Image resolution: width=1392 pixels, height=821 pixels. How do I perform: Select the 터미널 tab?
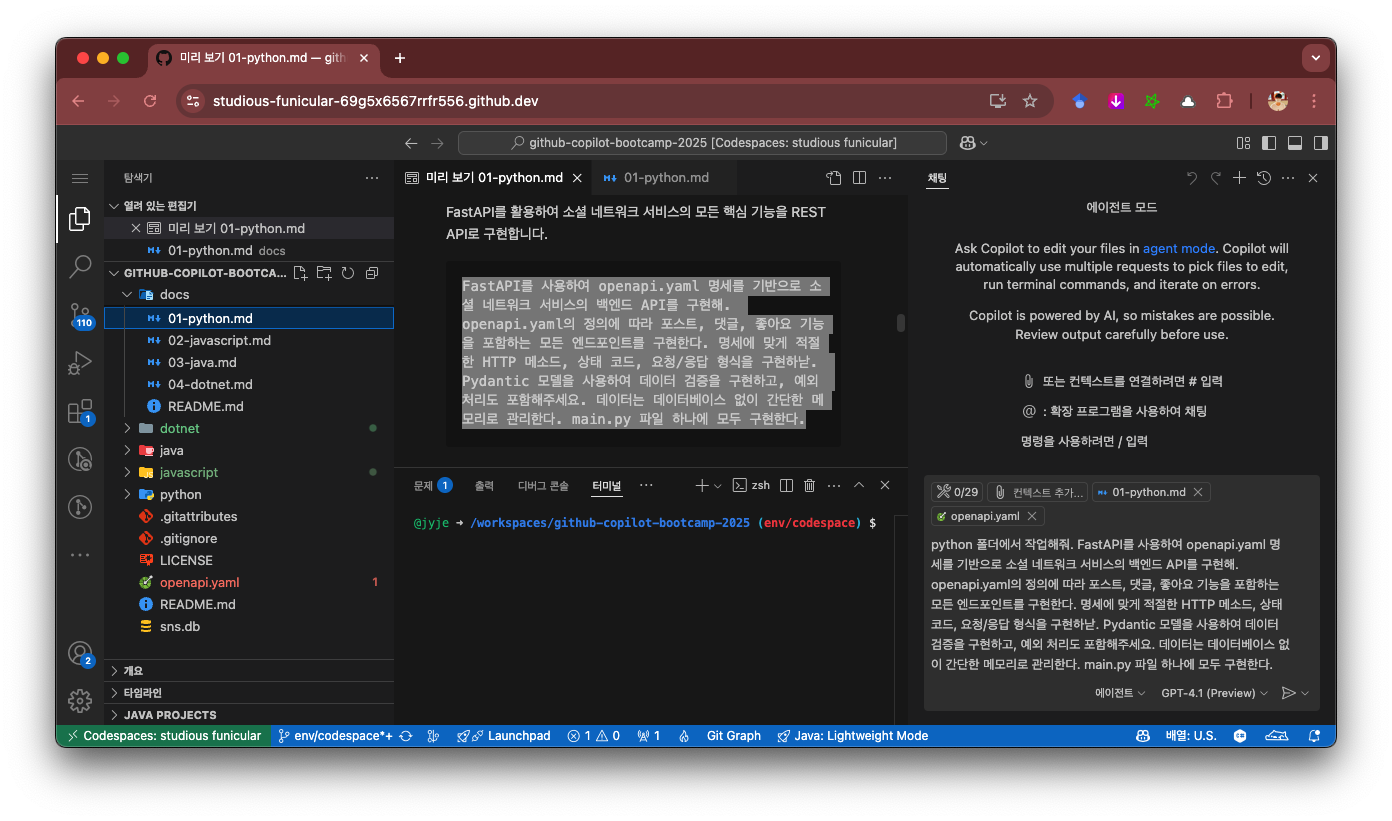pos(606,485)
